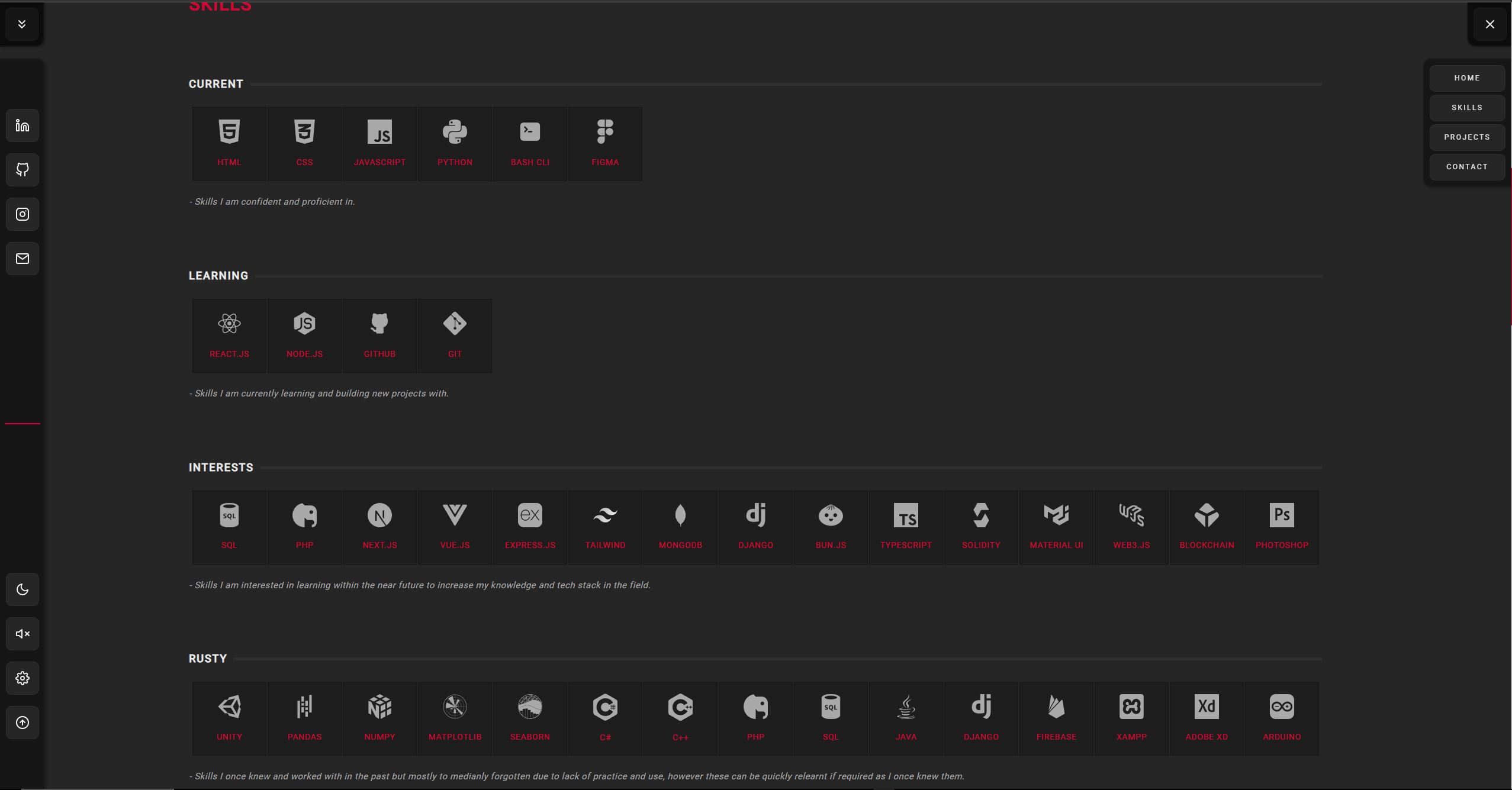This screenshot has width=1512, height=790.
Task: Click the MongoDB skill card
Action: pyautogui.click(x=680, y=527)
